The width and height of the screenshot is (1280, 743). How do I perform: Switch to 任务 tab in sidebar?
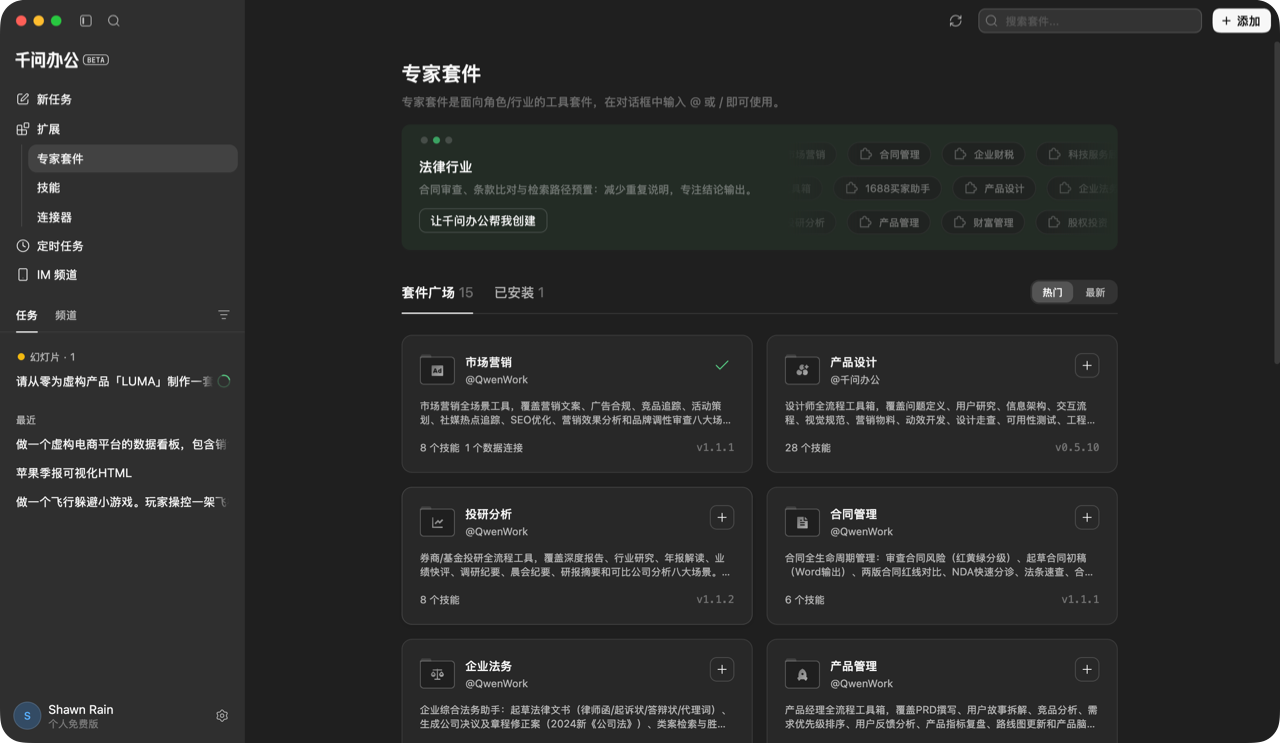(x=27, y=315)
